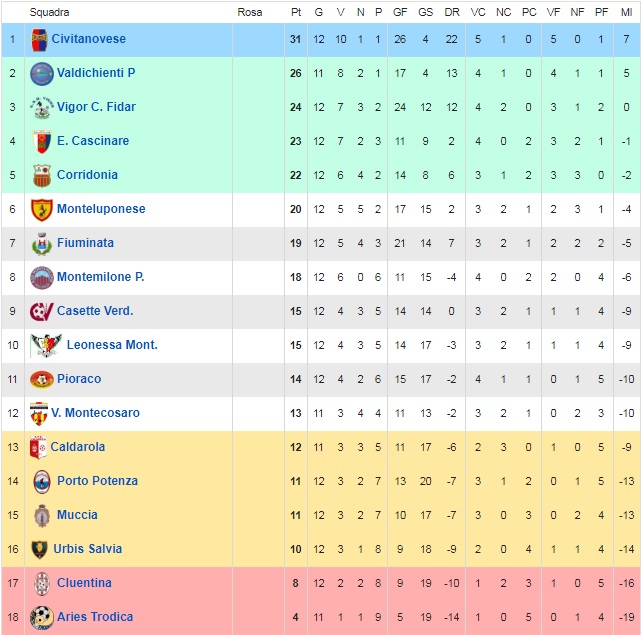
Task: Click the Pioraco orange oval logo
Action: point(42,379)
